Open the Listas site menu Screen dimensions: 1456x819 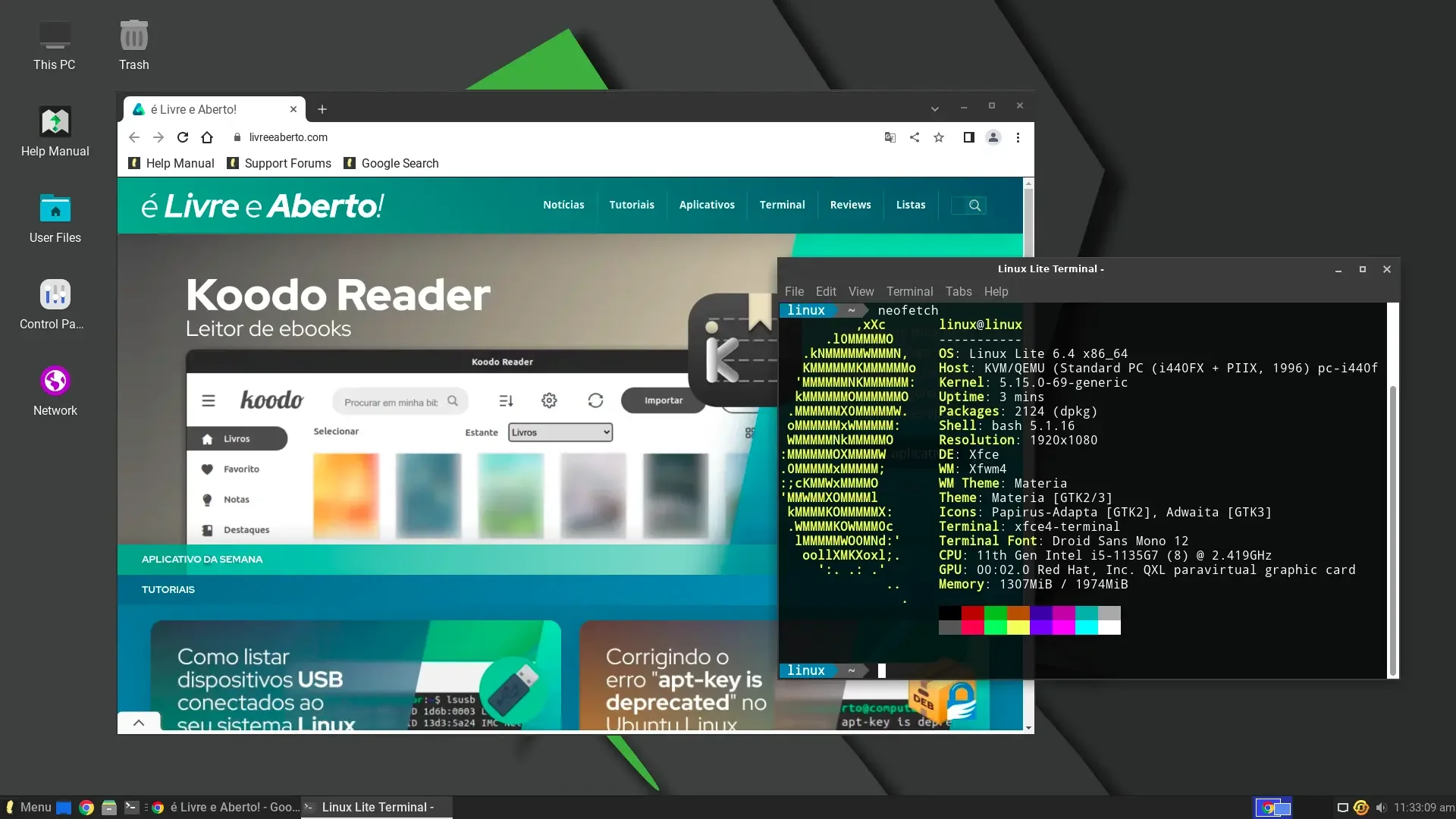(x=911, y=205)
